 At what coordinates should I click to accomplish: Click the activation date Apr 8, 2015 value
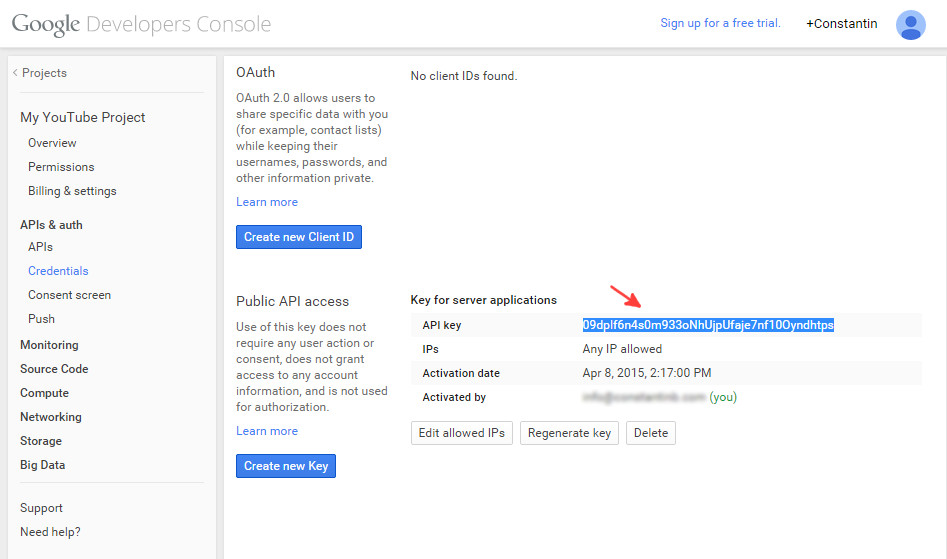[647, 373]
